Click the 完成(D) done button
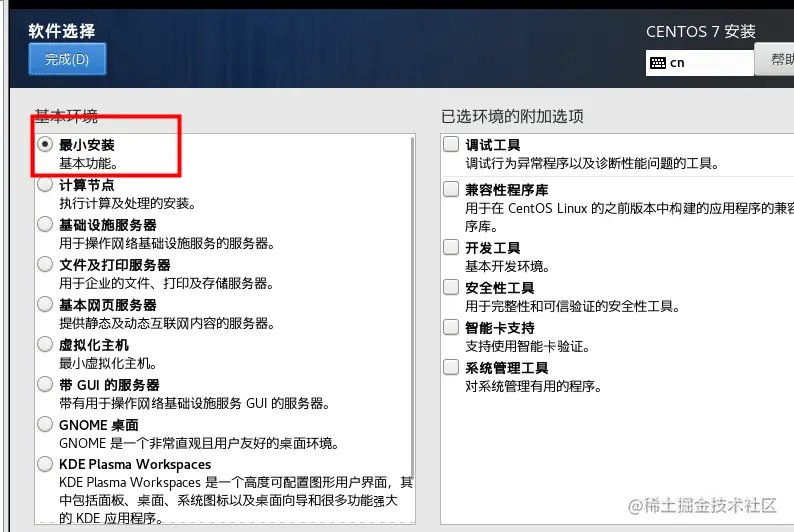The height and width of the screenshot is (532, 794). pos(67,59)
